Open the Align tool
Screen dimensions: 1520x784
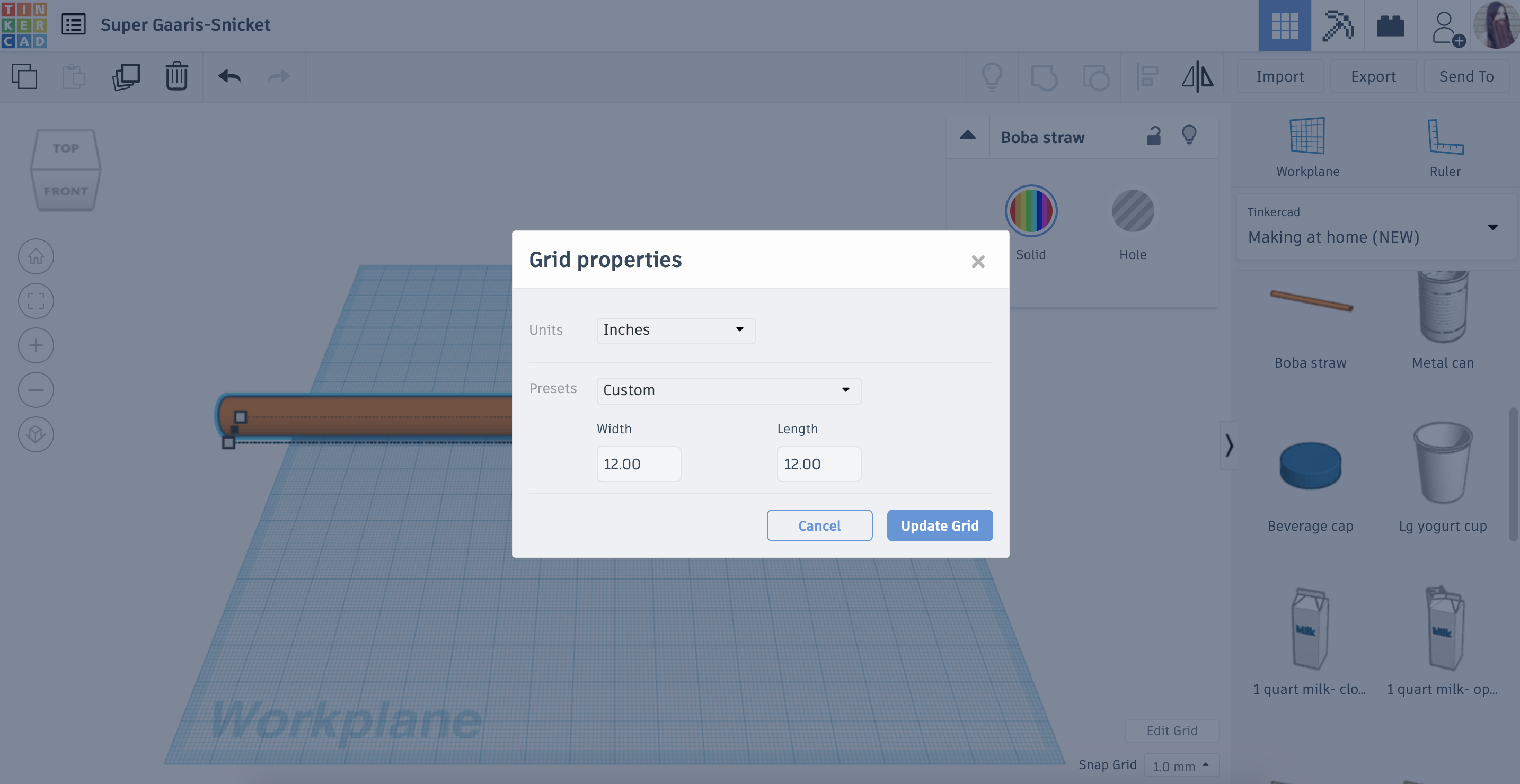point(1147,77)
